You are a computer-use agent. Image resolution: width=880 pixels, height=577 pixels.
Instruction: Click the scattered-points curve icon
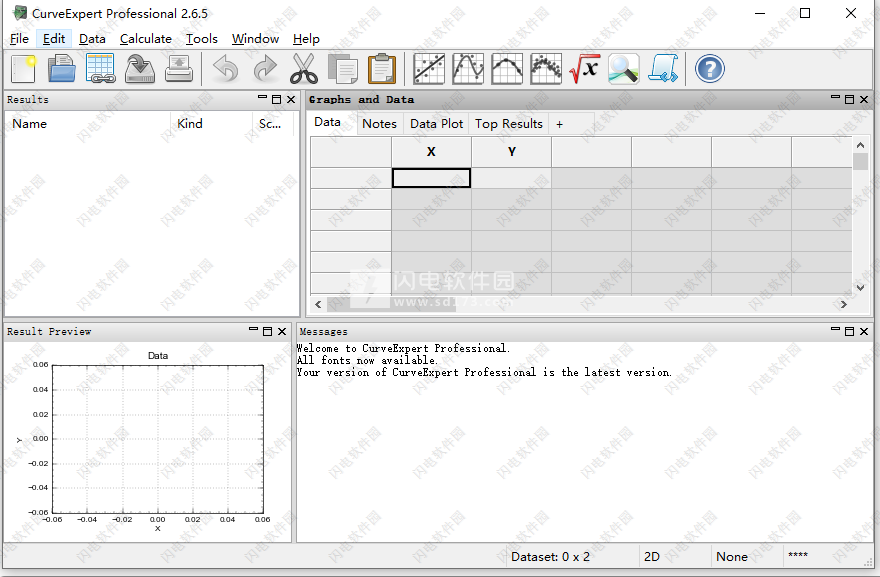pyautogui.click(x=546, y=69)
